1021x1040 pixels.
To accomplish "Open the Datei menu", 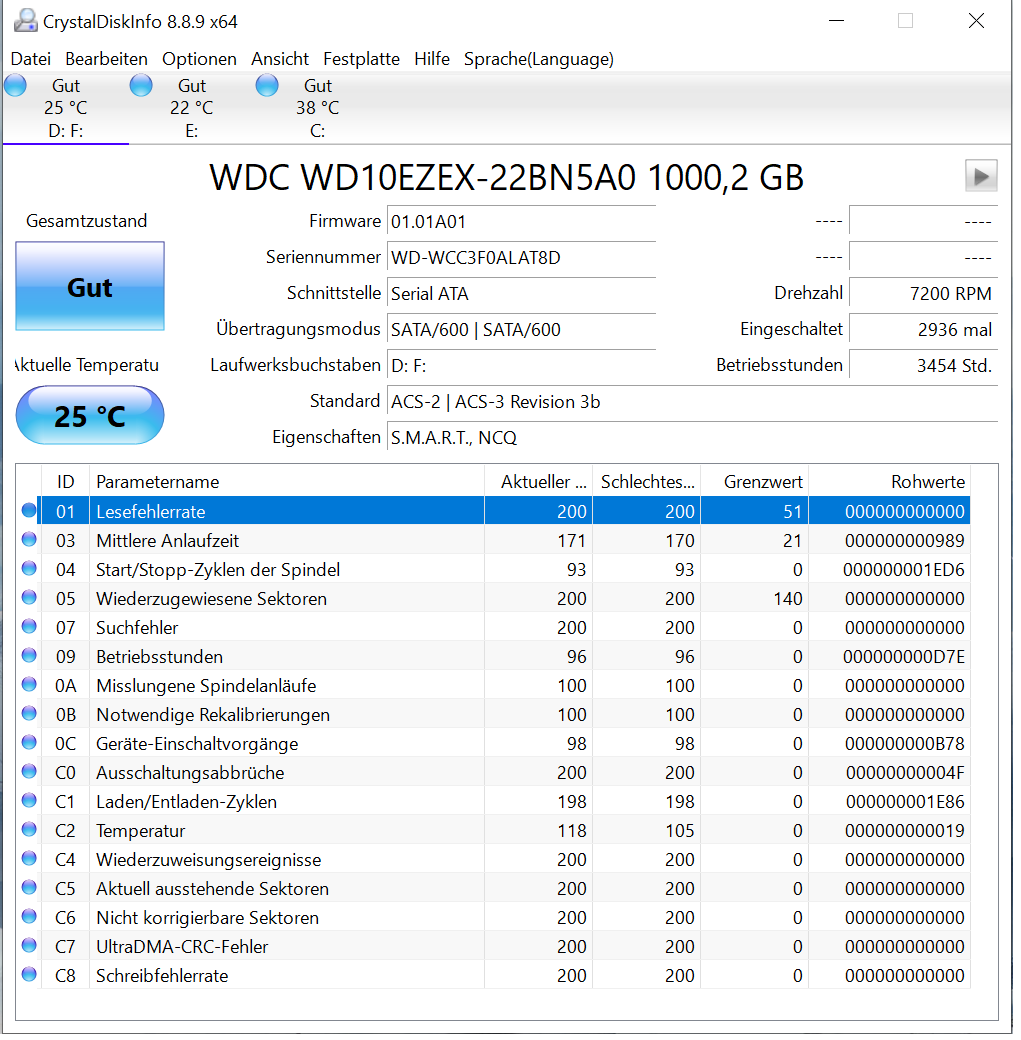I will click(31, 59).
